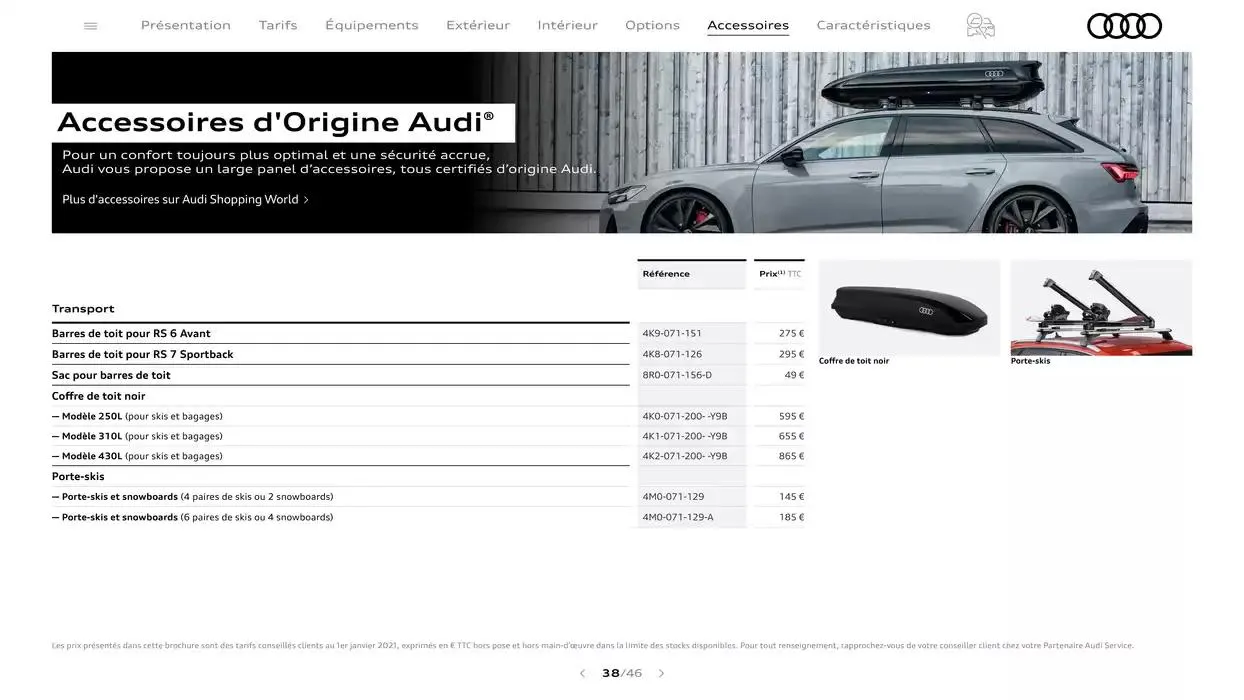This screenshot has width=1244, height=700.
Task: Visit Audi Shopping World link
Action: (x=180, y=198)
